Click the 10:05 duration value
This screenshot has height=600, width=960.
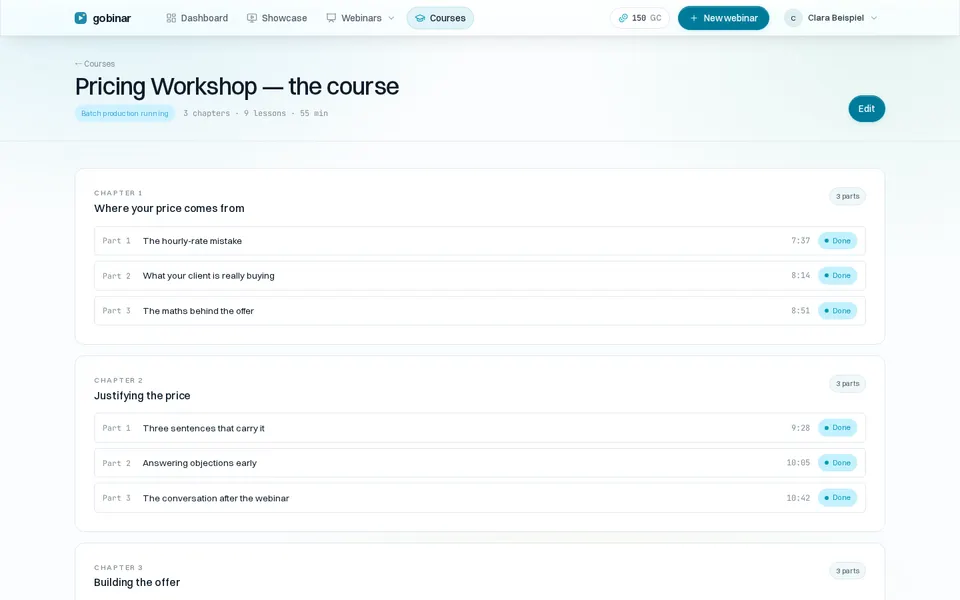coord(798,463)
